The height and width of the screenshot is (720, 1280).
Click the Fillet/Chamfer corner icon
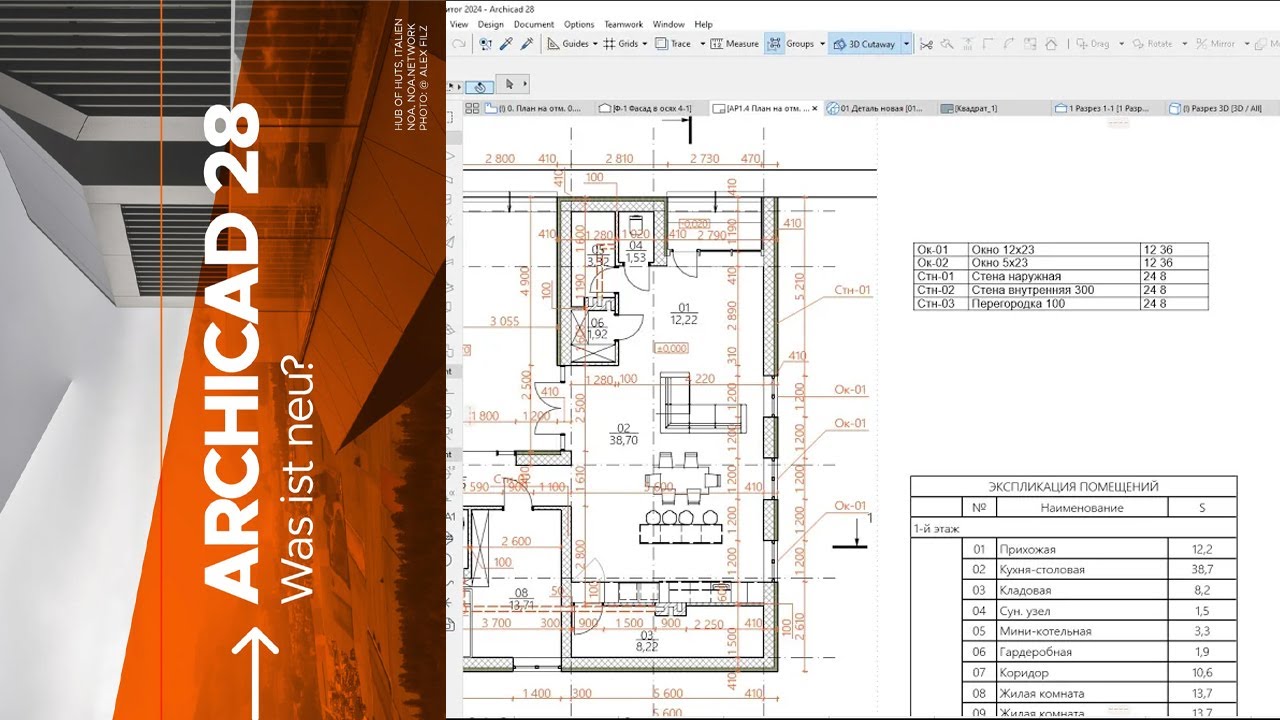click(988, 44)
